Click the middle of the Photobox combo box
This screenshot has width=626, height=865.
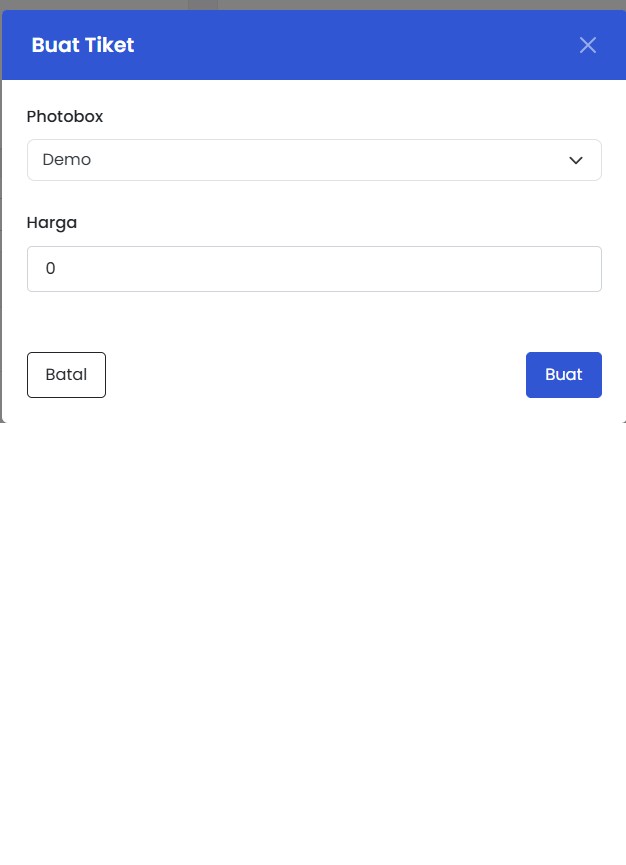[314, 160]
